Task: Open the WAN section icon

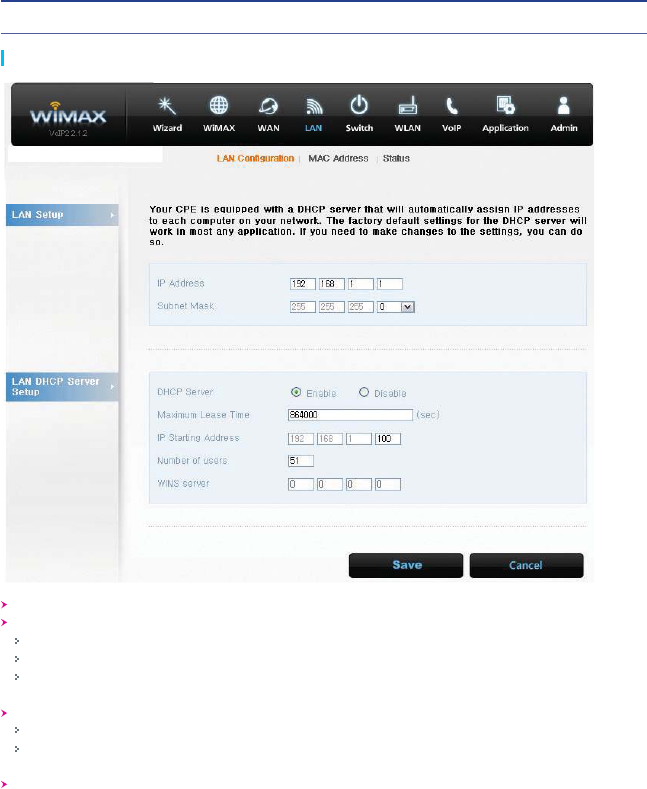Action: (268, 106)
